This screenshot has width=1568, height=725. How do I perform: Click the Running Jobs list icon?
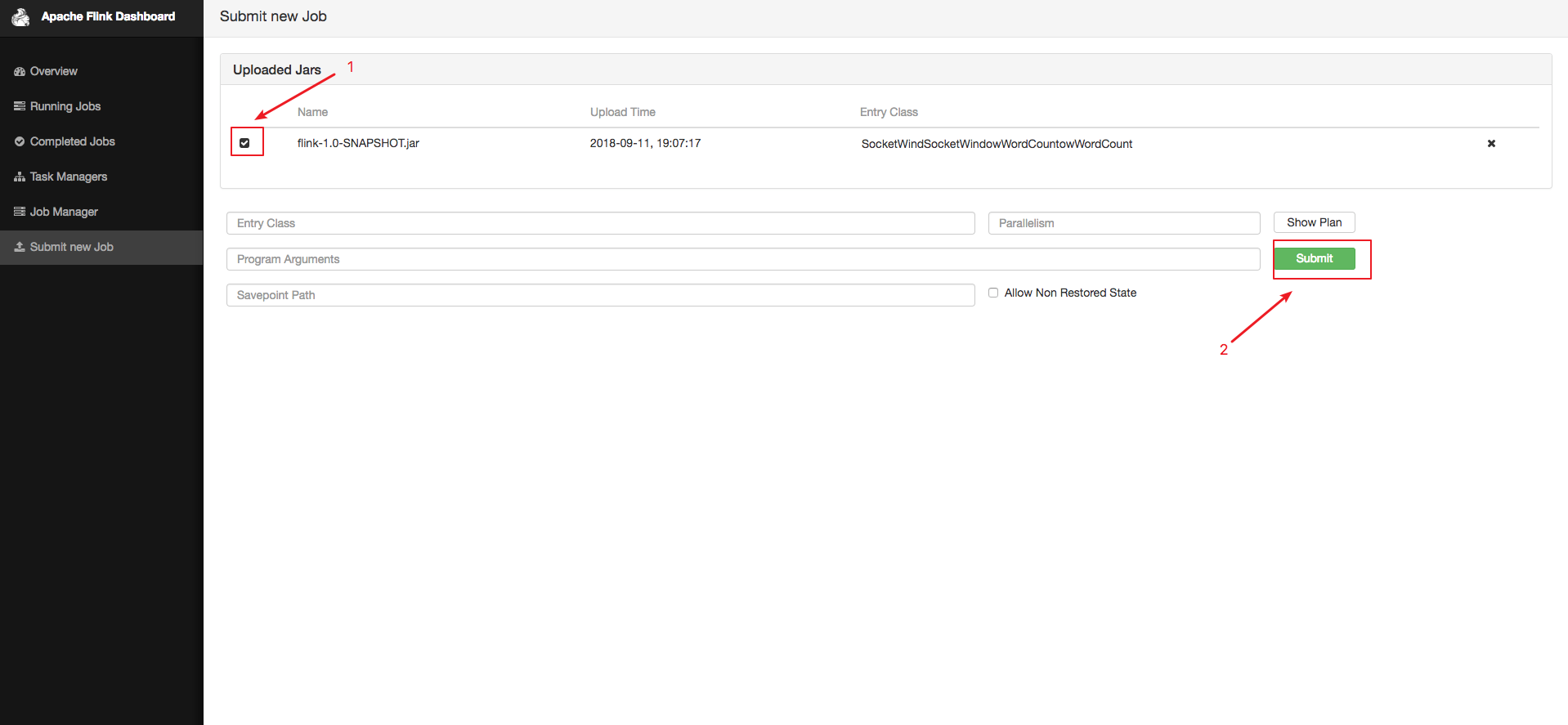coord(20,106)
